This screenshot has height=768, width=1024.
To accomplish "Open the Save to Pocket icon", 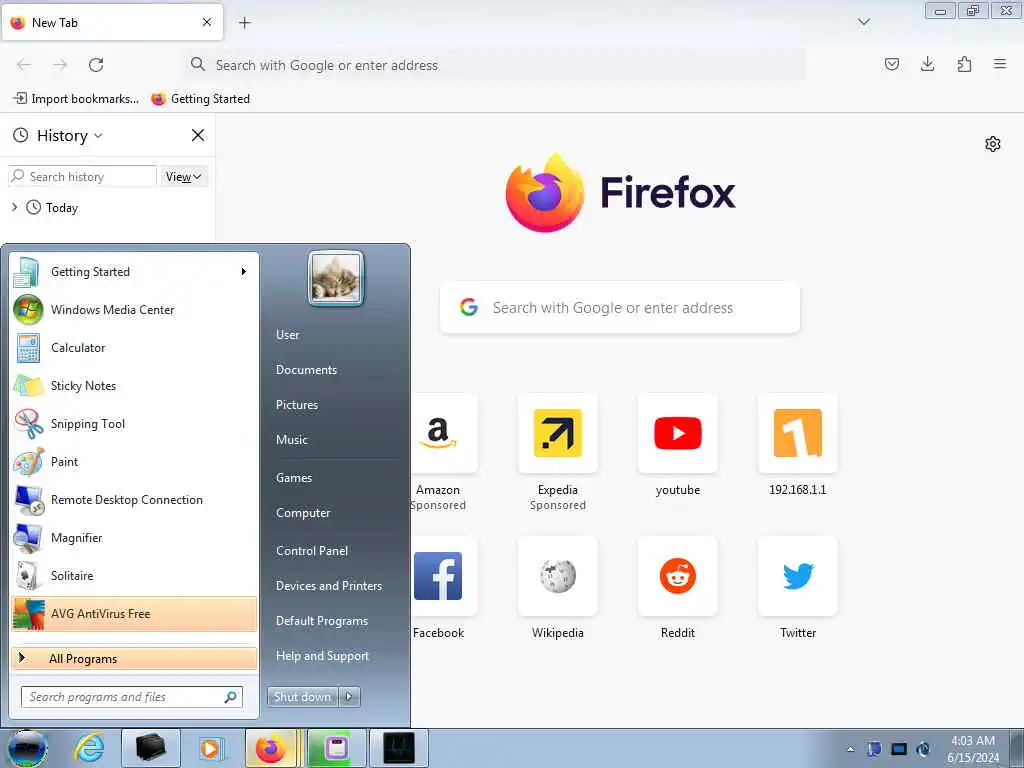I will coord(891,64).
